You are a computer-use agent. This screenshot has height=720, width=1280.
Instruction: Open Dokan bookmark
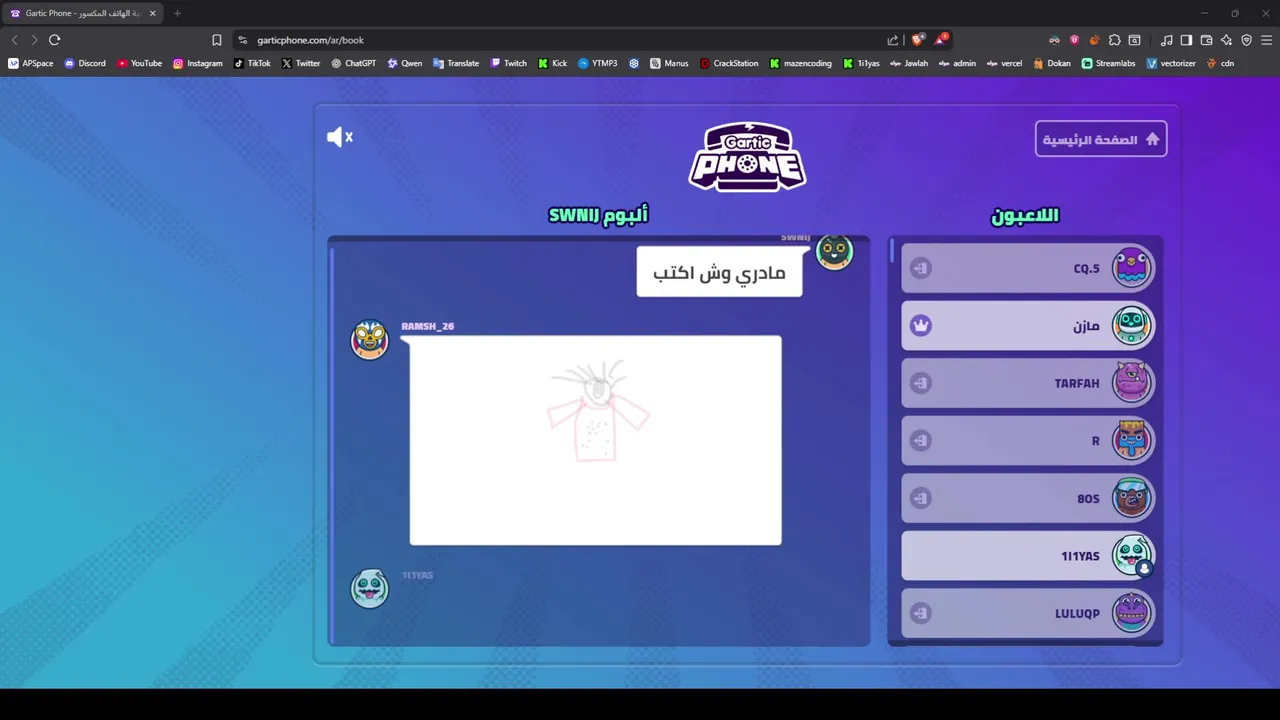1052,63
